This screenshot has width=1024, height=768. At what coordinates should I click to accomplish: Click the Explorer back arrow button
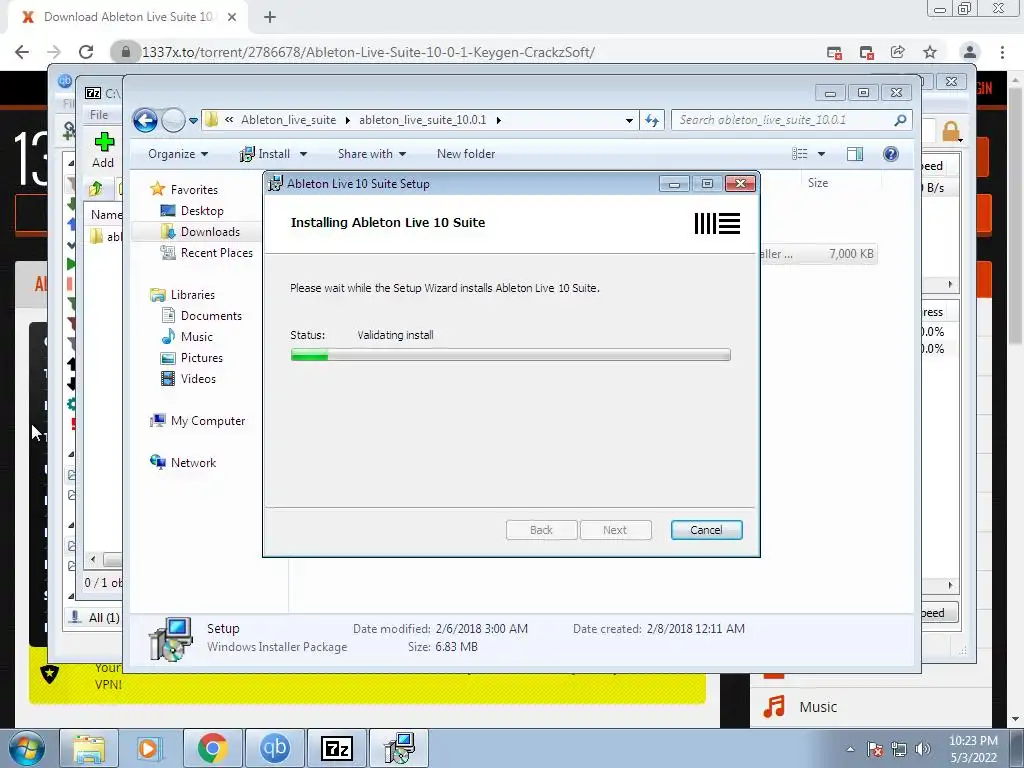[x=145, y=120]
